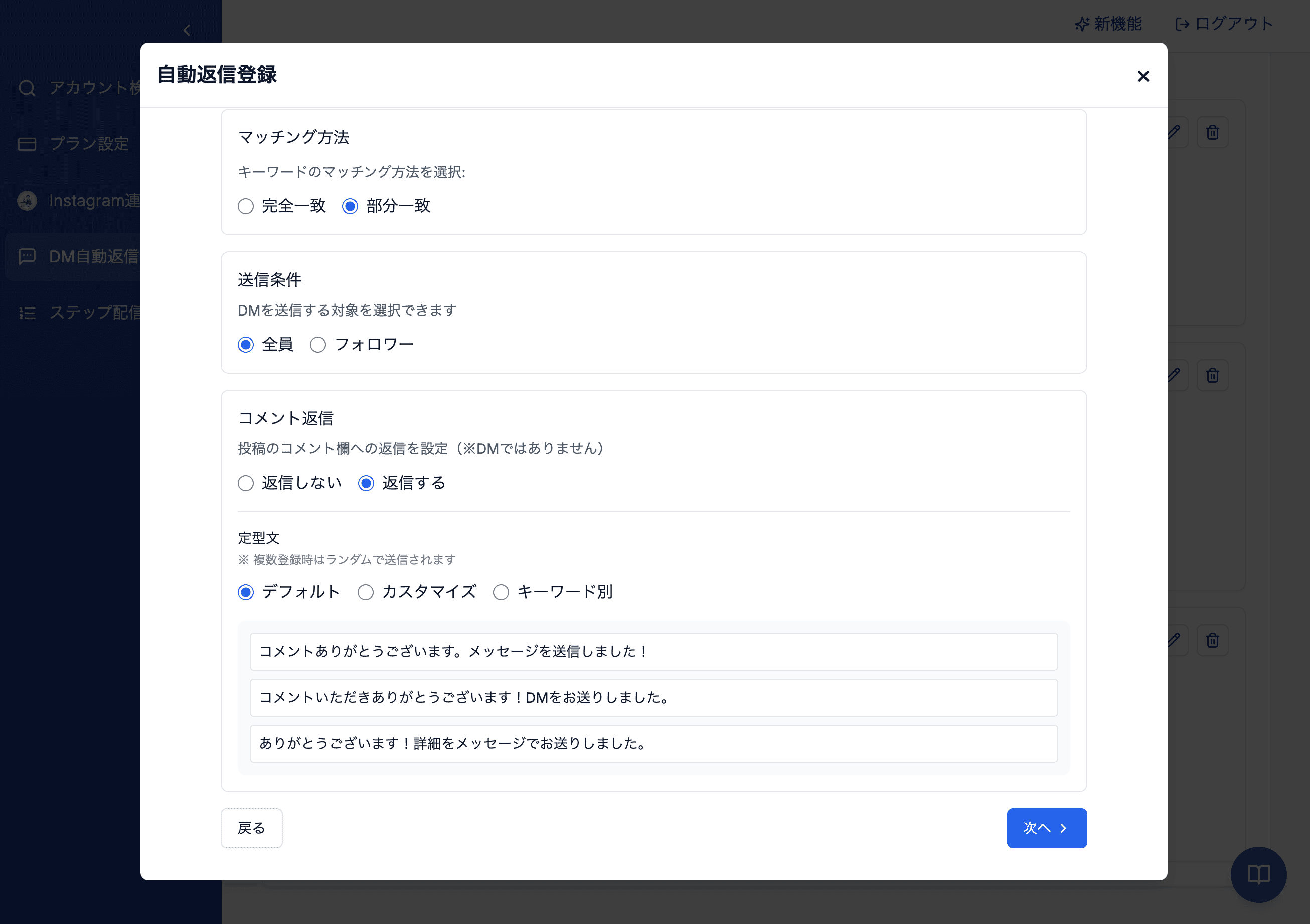This screenshot has height=924, width=1310.
Task: Click the ログアウト exit icon
Action: pyautogui.click(x=1182, y=24)
